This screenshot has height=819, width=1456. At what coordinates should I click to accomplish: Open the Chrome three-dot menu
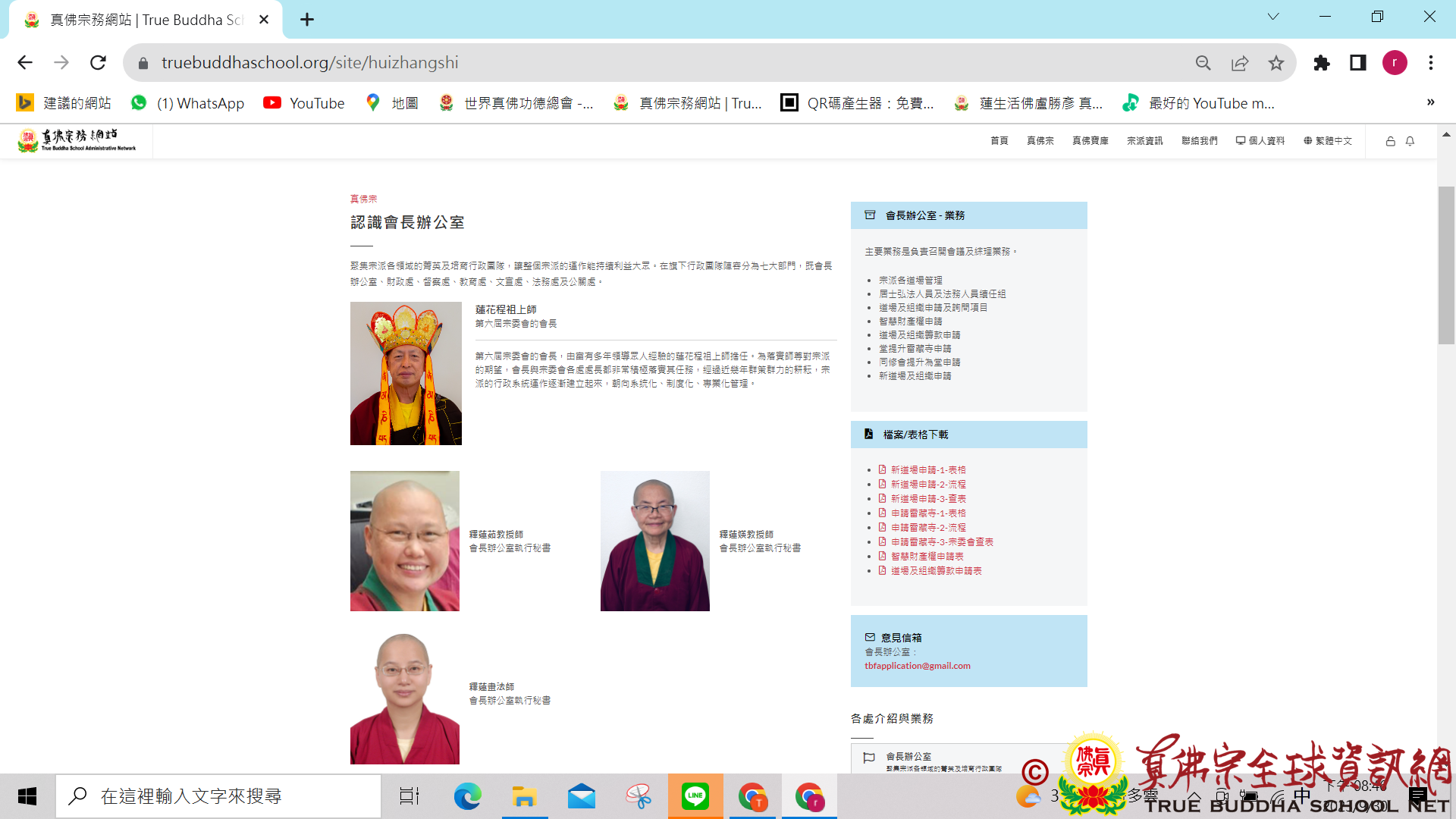tap(1431, 63)
